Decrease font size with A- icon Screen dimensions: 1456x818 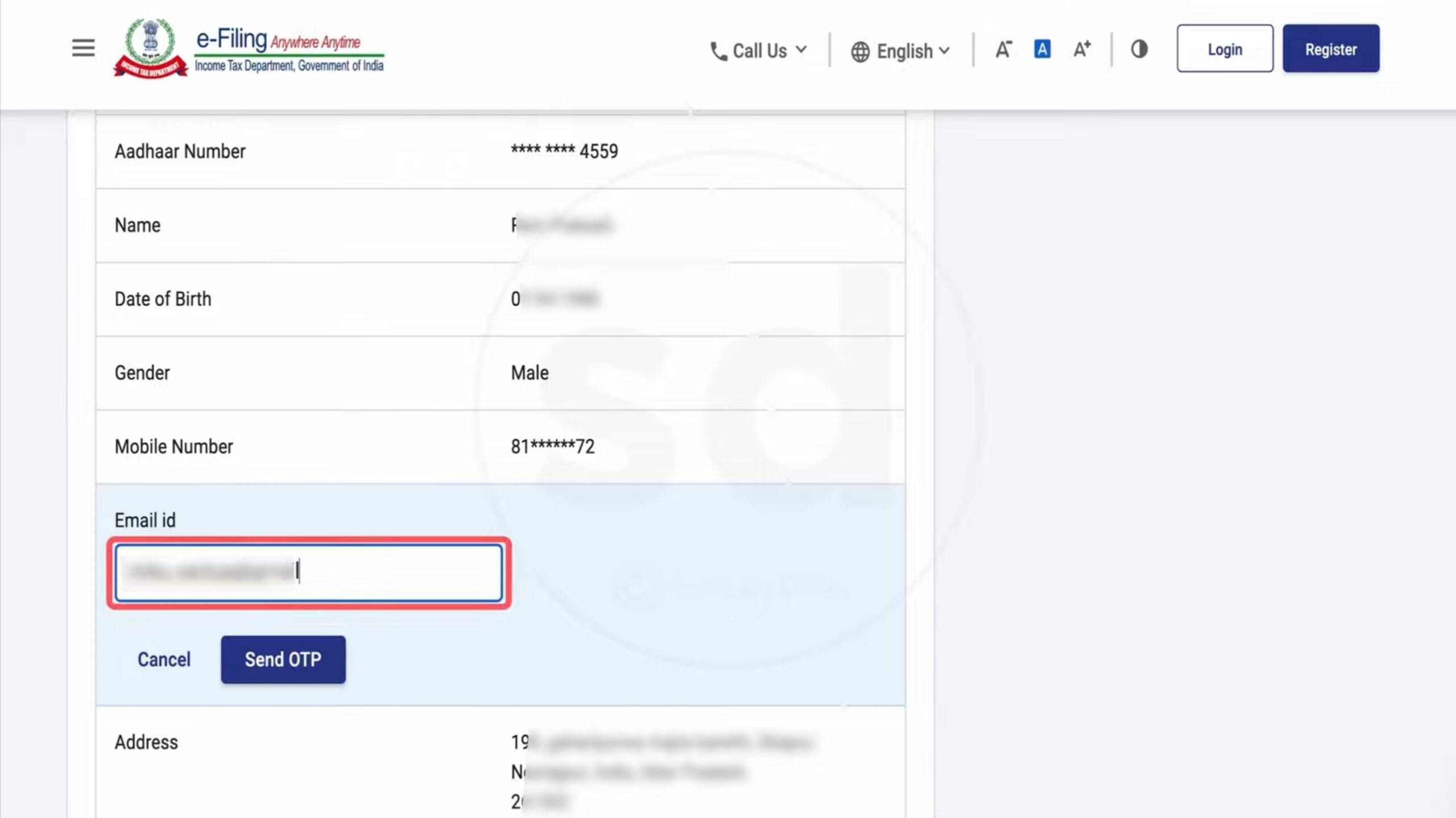pyautogui.click(x=1003, y=49)
